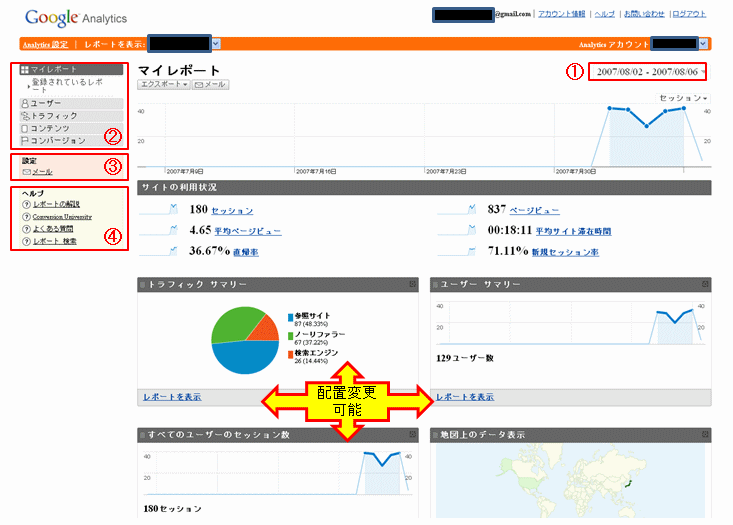Image resolution: width=733 pixels, height=525 pixels.
Task: Click the flag icon beside コンバージョン
Action: click(x=25, y=140)
